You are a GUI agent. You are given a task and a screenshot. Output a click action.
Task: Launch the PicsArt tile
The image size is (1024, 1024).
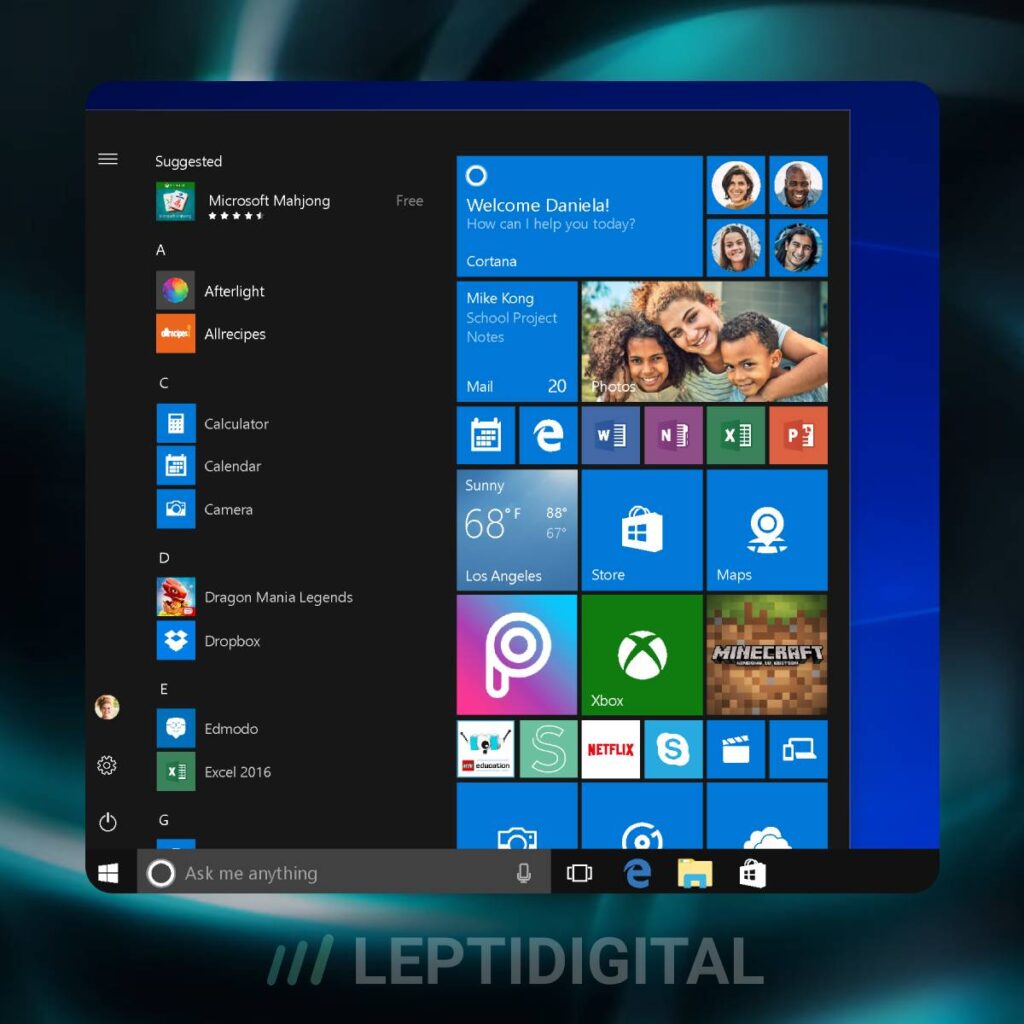517,655
